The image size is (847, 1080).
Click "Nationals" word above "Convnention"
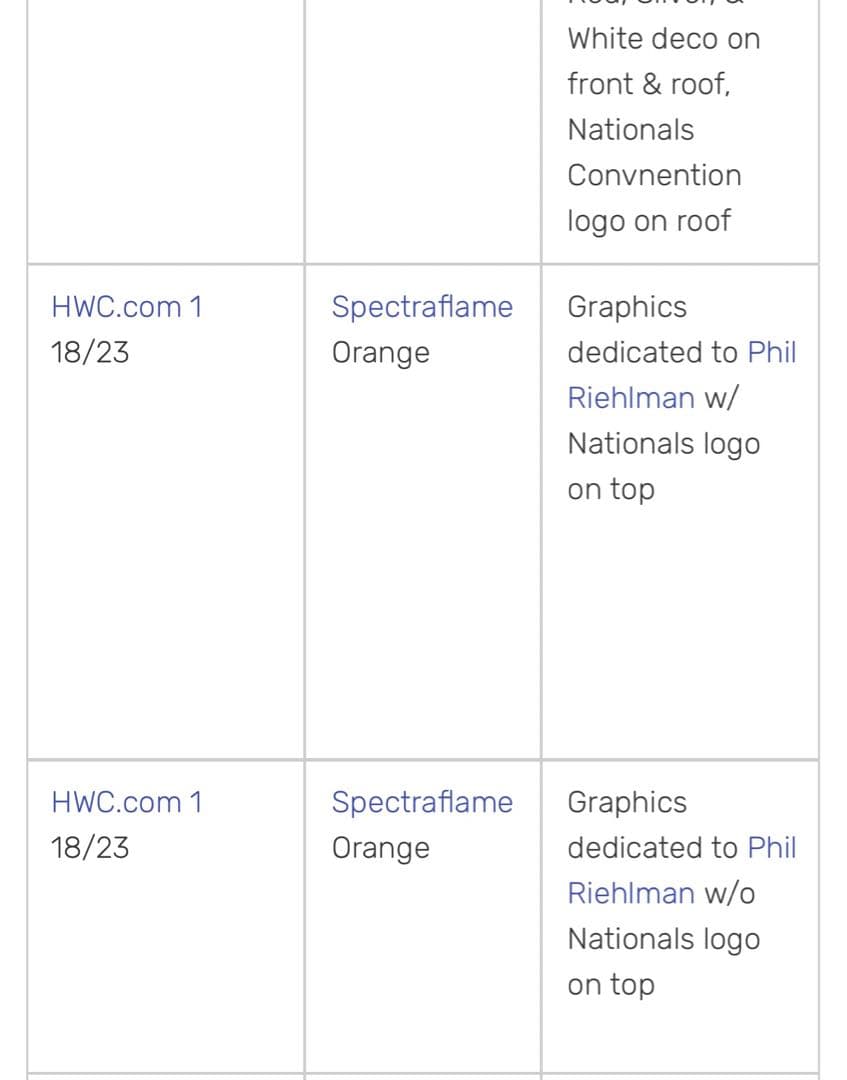[x=631, y=130]
